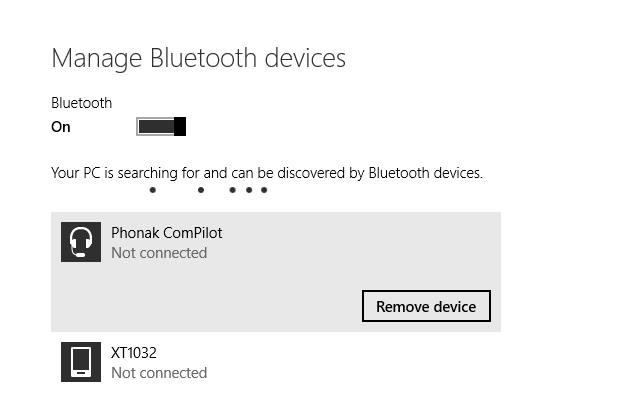Click the XT1032 phone icon
Viewport: 621px width, 410px height.
81,362
